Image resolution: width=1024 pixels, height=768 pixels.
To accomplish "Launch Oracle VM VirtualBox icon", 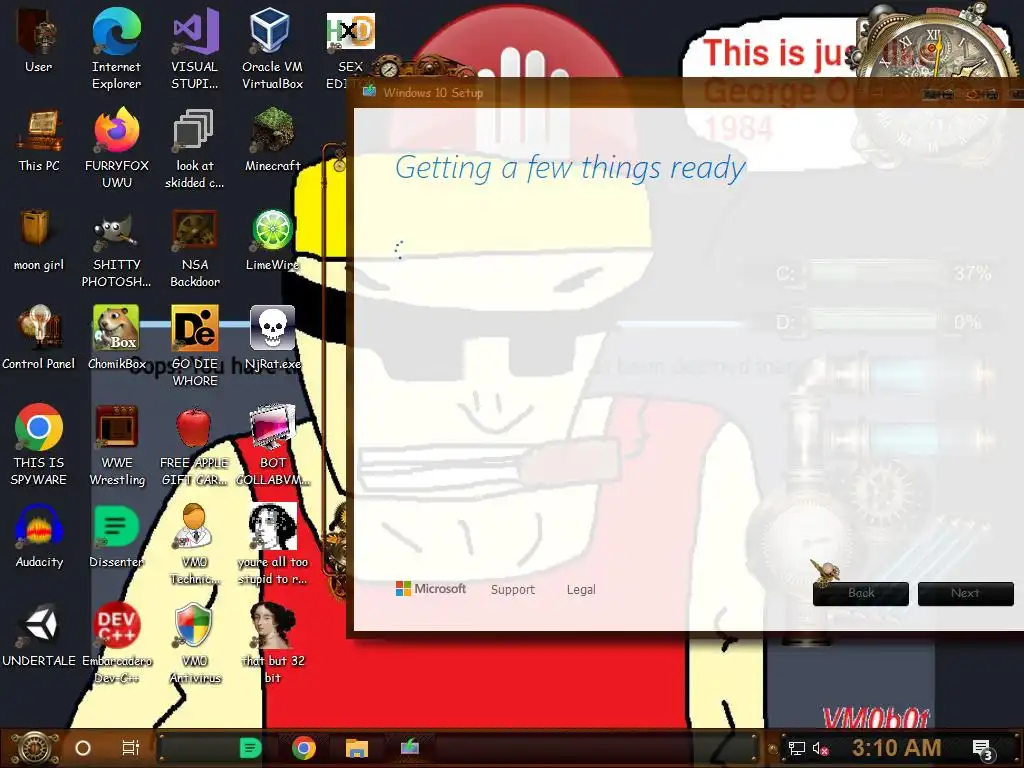I will pyautogui.click(x=272, y=49).
